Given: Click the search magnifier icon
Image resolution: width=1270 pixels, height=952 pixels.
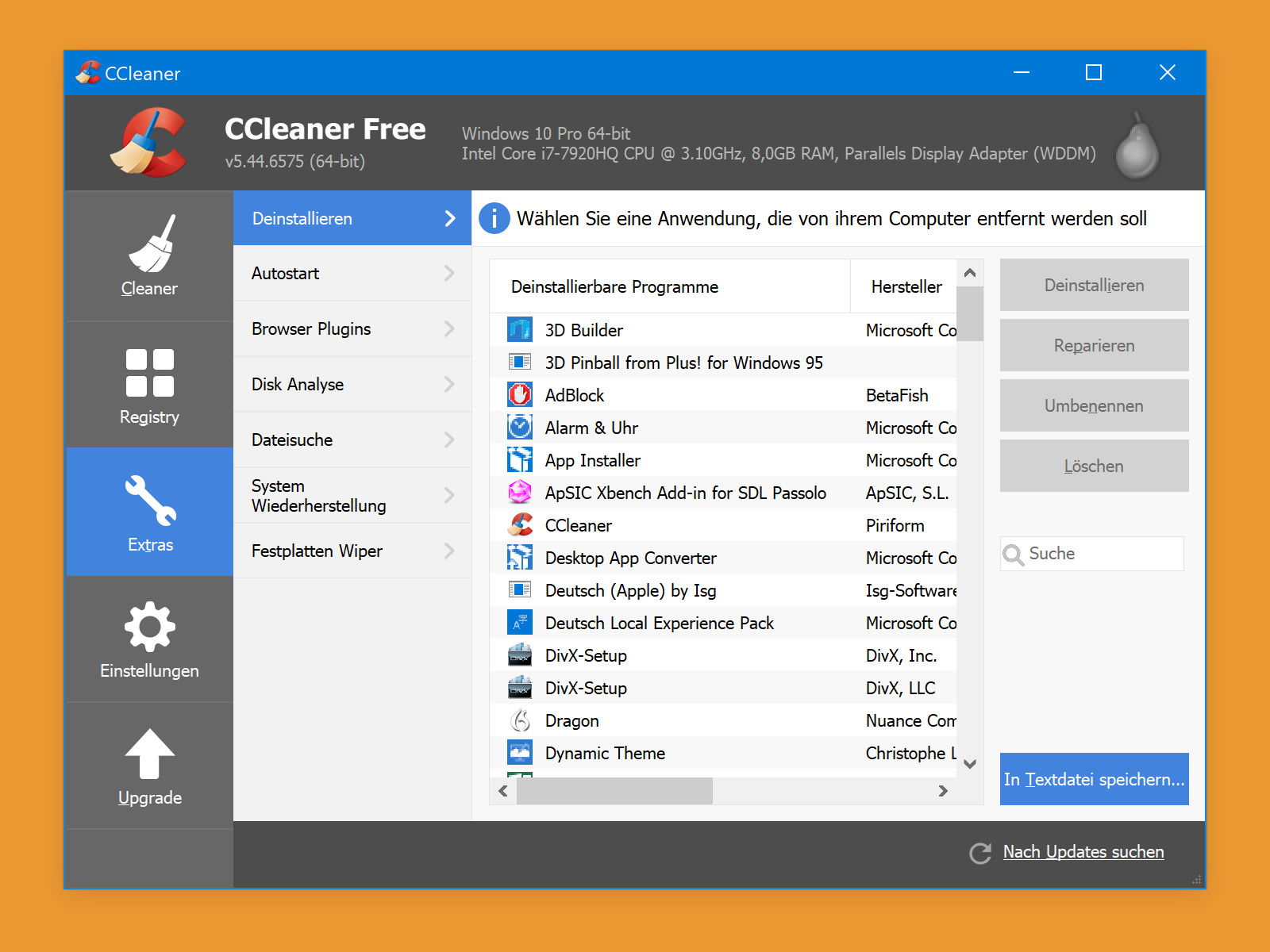Looking at the screenshot, I should tap(1013, 554).
